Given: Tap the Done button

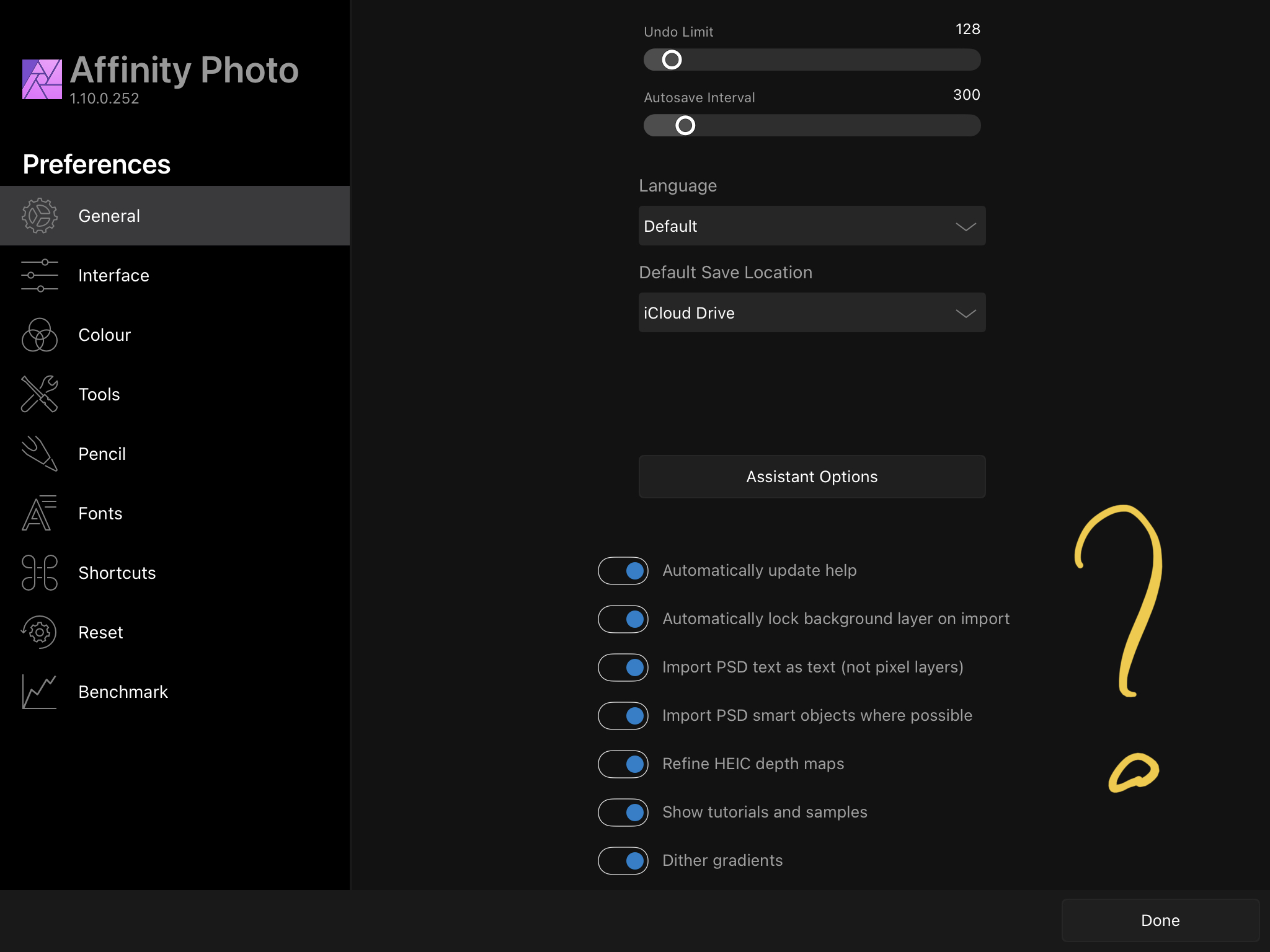Looking at the screenshot, I should 1160,920.
